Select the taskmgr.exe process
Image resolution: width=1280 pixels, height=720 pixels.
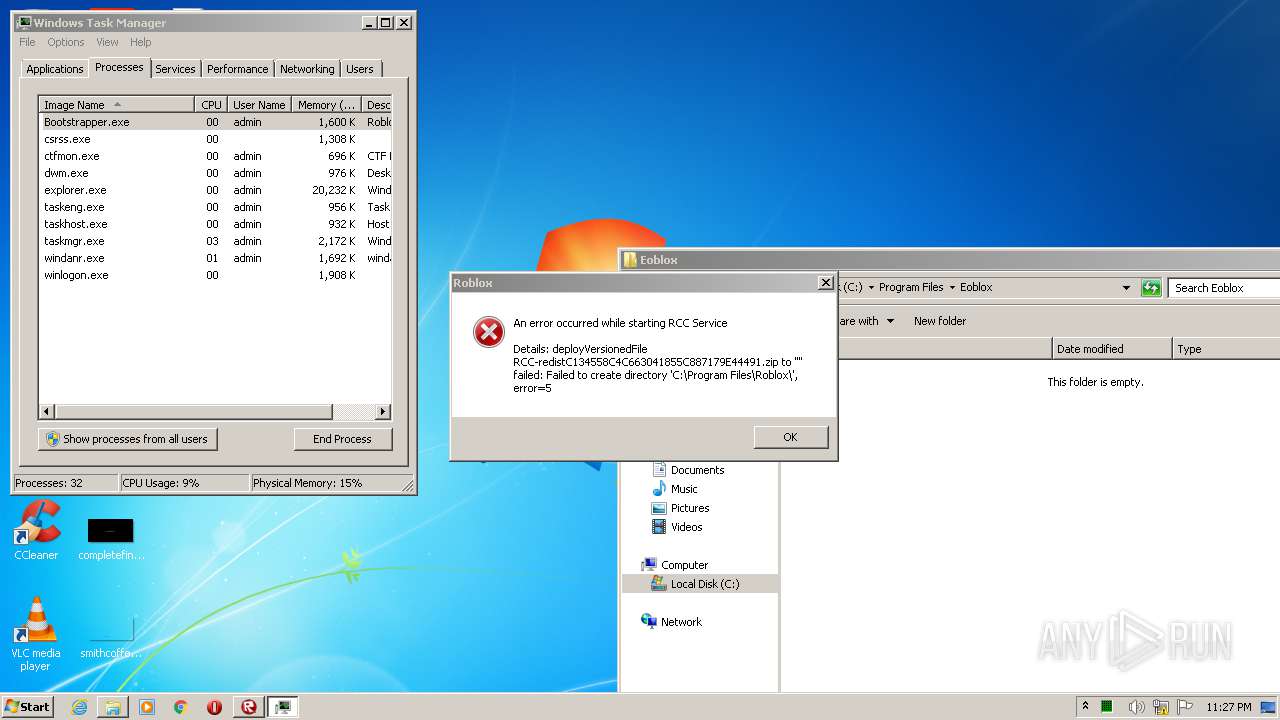coord(215,241)
